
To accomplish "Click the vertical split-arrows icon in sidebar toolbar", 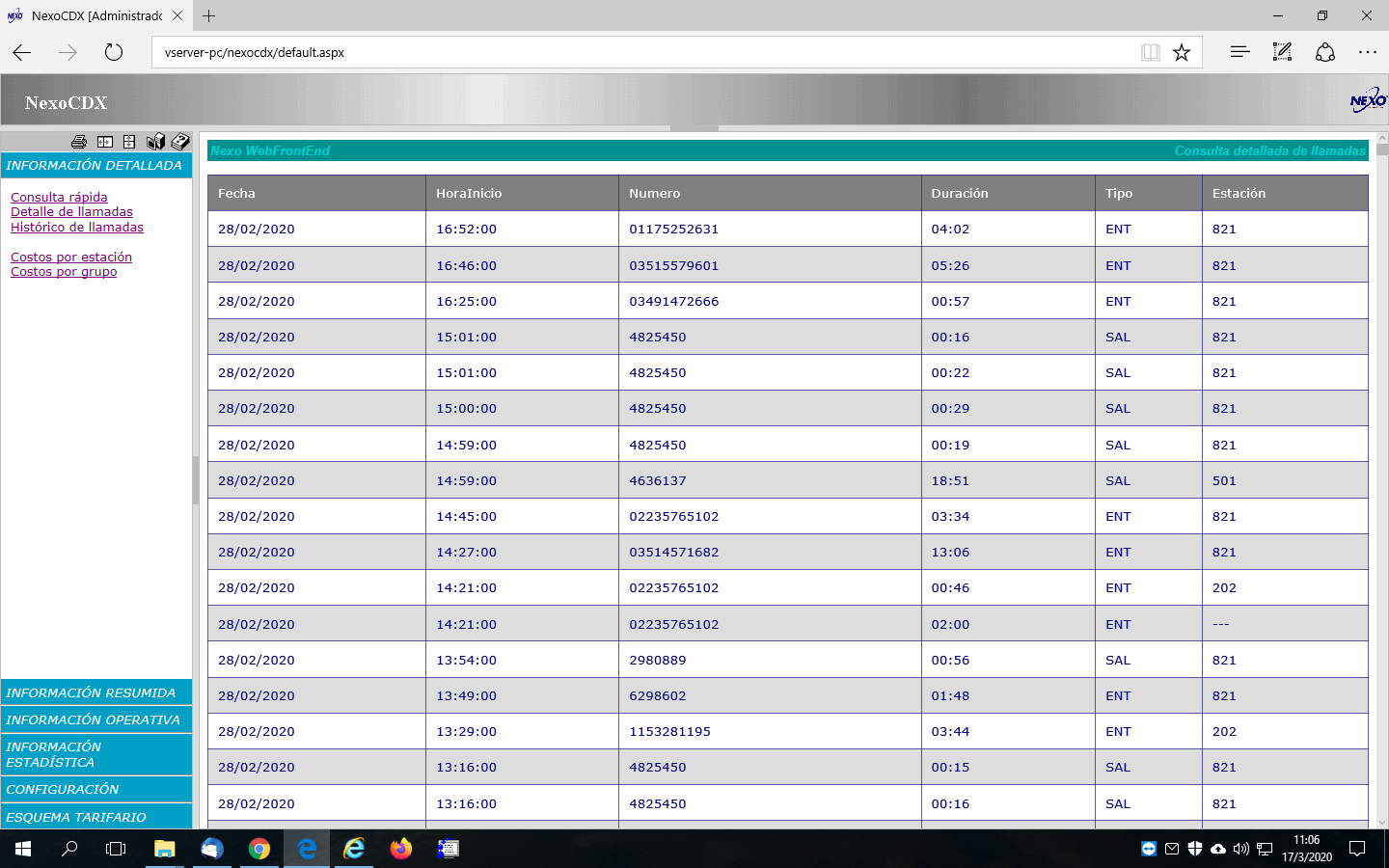I will [x=129, y=142].
